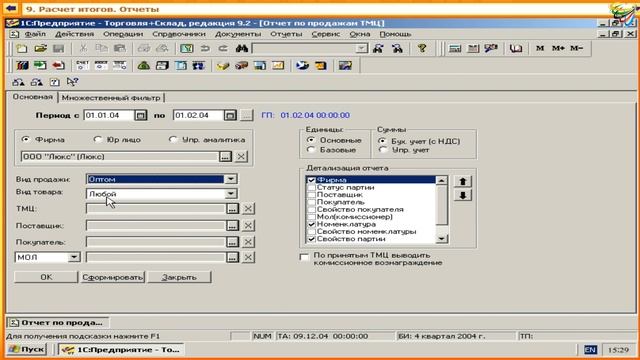Open calendar picker for start date 01.01.04
Image resolution: width=640 pixels, height=360 pixels.
(140, 116)
